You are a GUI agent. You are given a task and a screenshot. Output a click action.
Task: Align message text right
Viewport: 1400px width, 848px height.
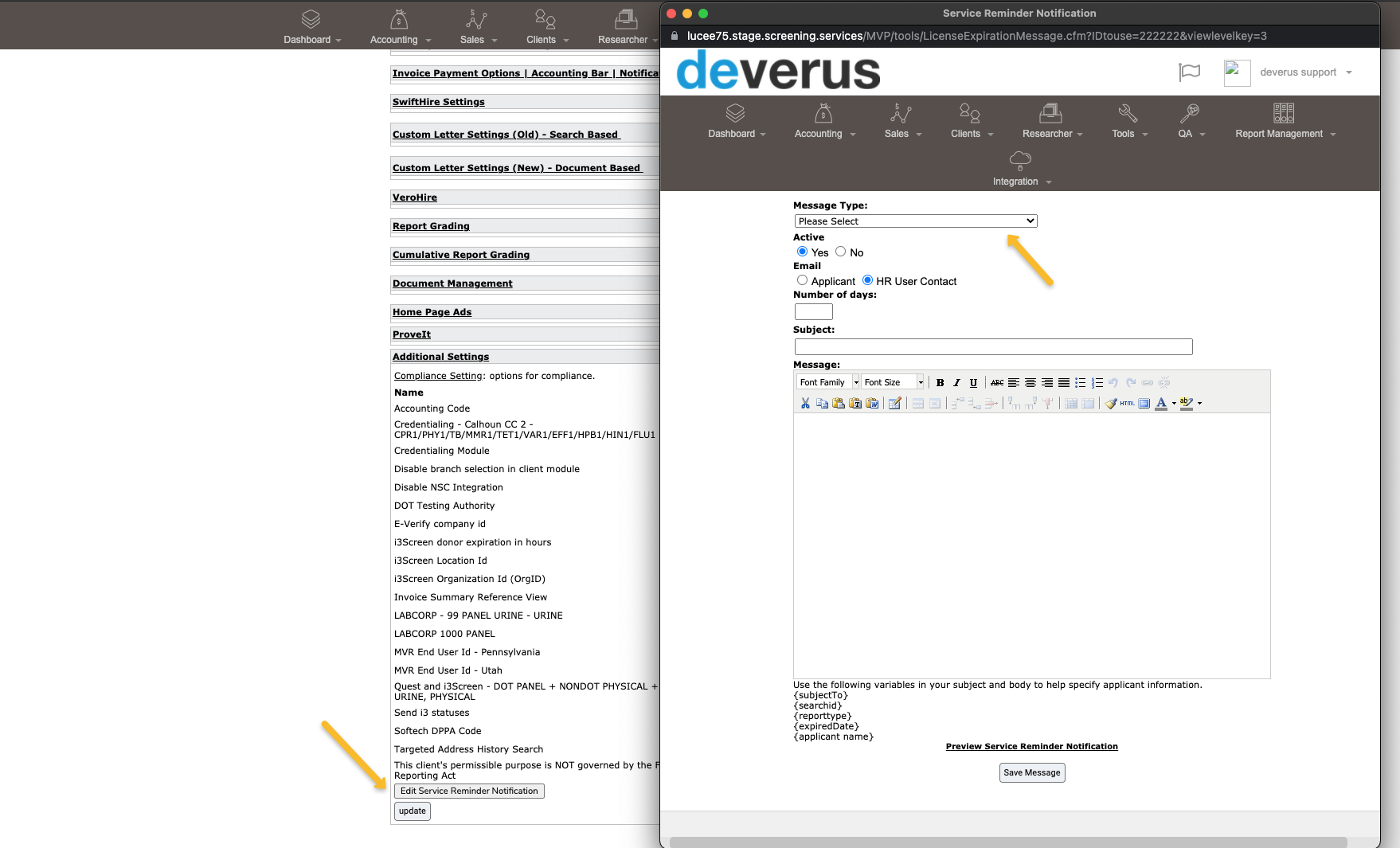[x=1047, y=382]
